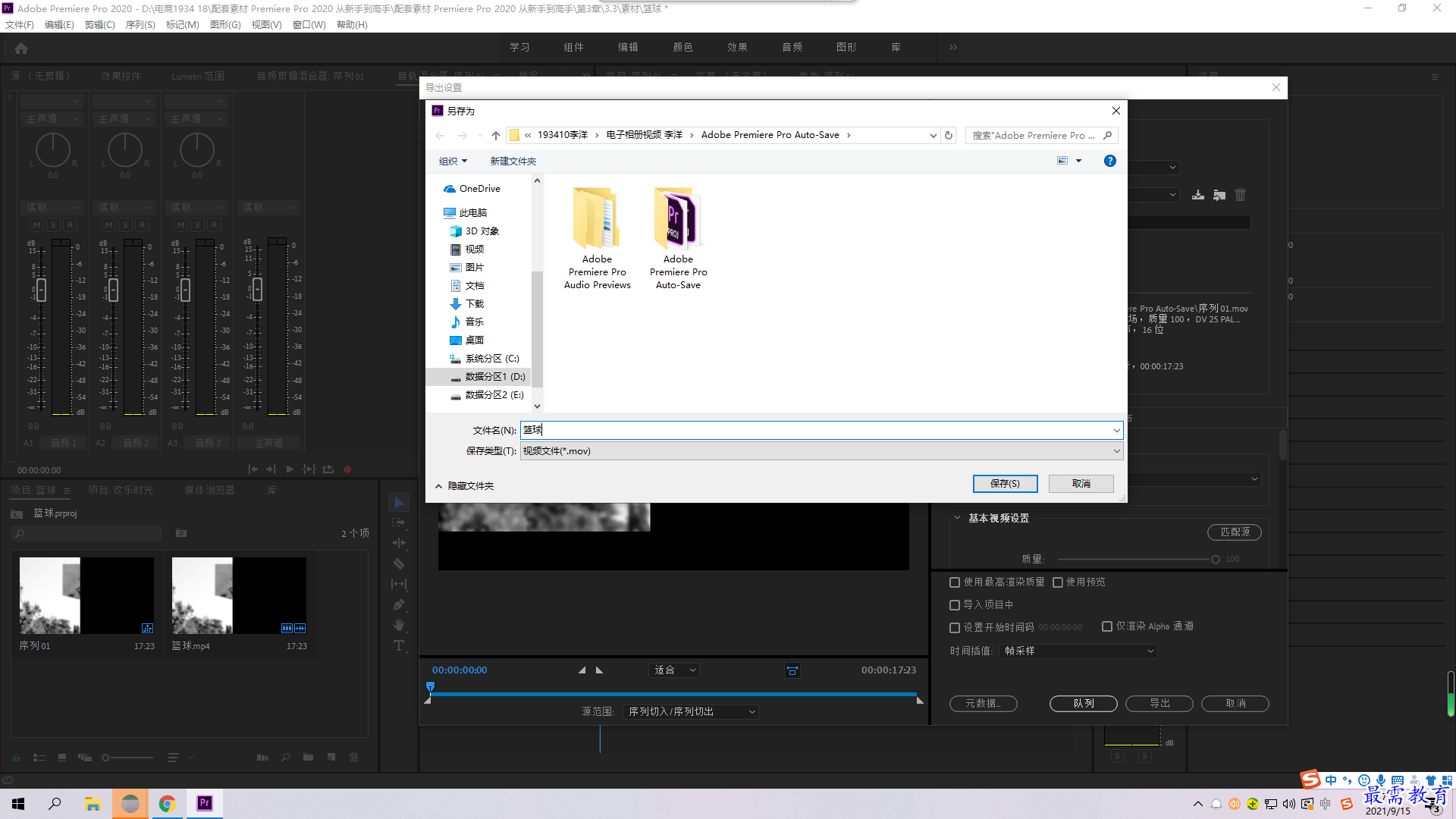This screenshot has width=1456, height=819.
Task: Select the Hand tool in tools panel
Action: 399,625
